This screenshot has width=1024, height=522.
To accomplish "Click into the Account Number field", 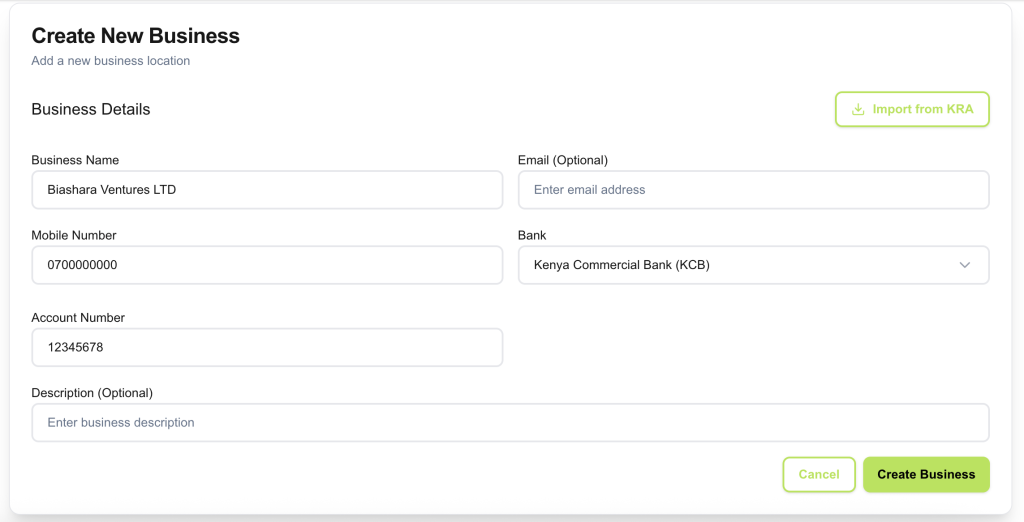I will 267,348.
